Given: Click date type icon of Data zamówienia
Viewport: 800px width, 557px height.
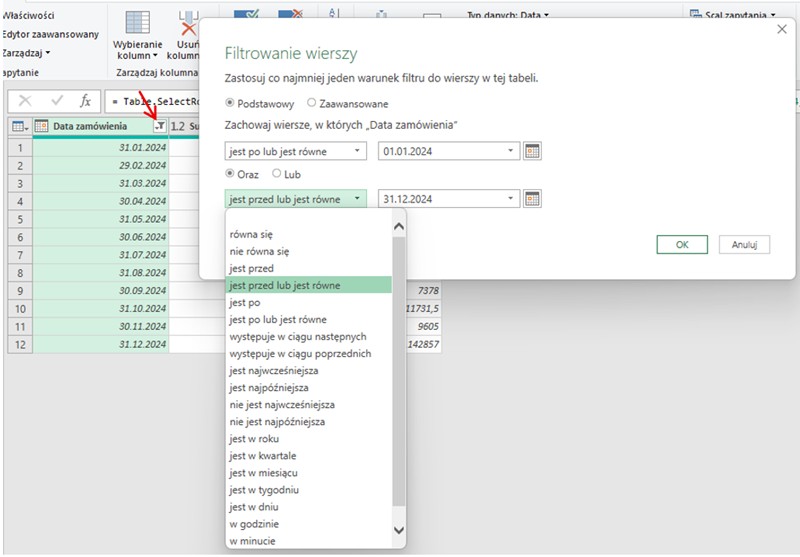Looking at the screenshot, I should click(x=41, y=126).
